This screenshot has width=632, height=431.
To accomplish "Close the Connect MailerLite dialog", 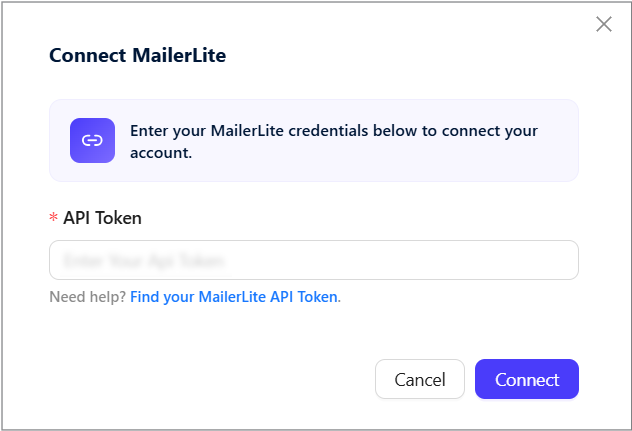I will point(604,24).
